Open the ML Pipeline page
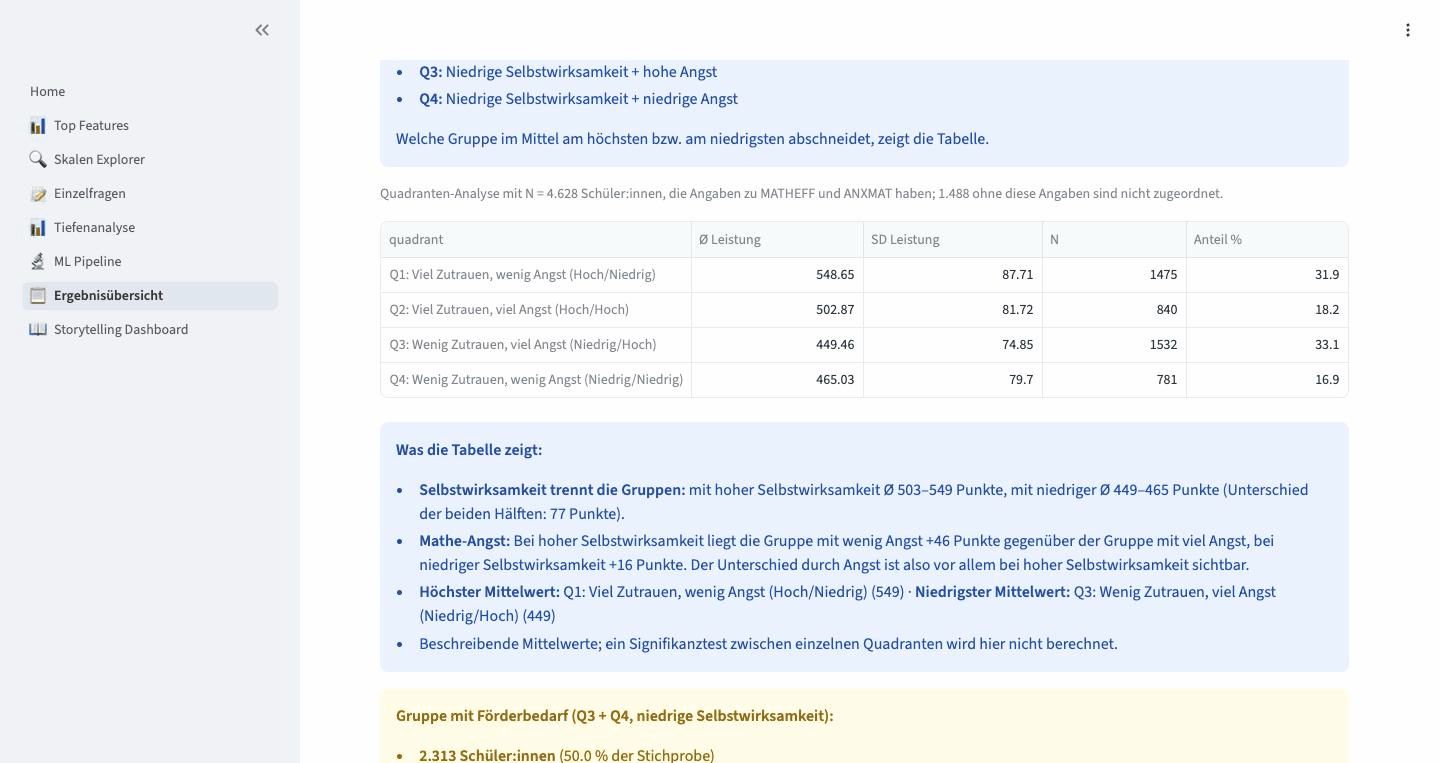1440x763 pixels. pos(150,261)
